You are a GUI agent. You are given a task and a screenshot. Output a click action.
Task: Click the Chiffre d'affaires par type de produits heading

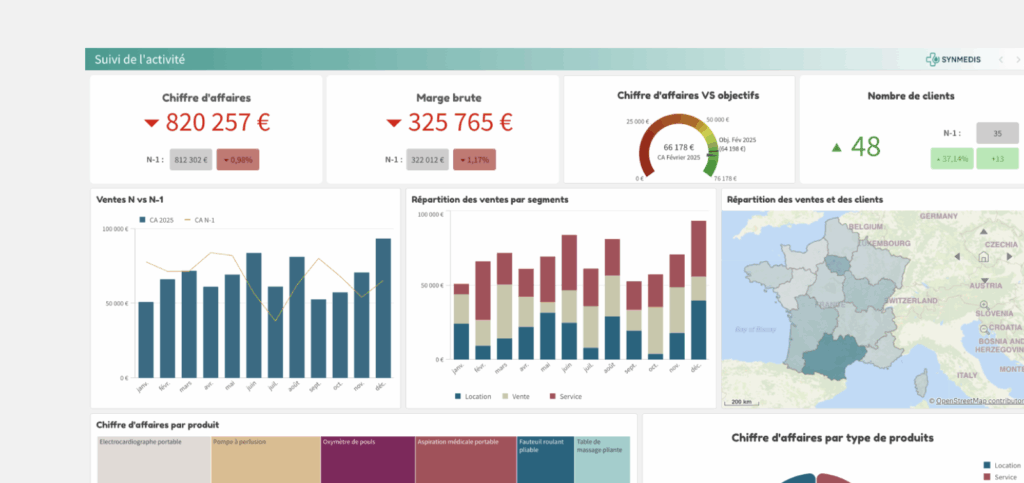pos(833,437)
